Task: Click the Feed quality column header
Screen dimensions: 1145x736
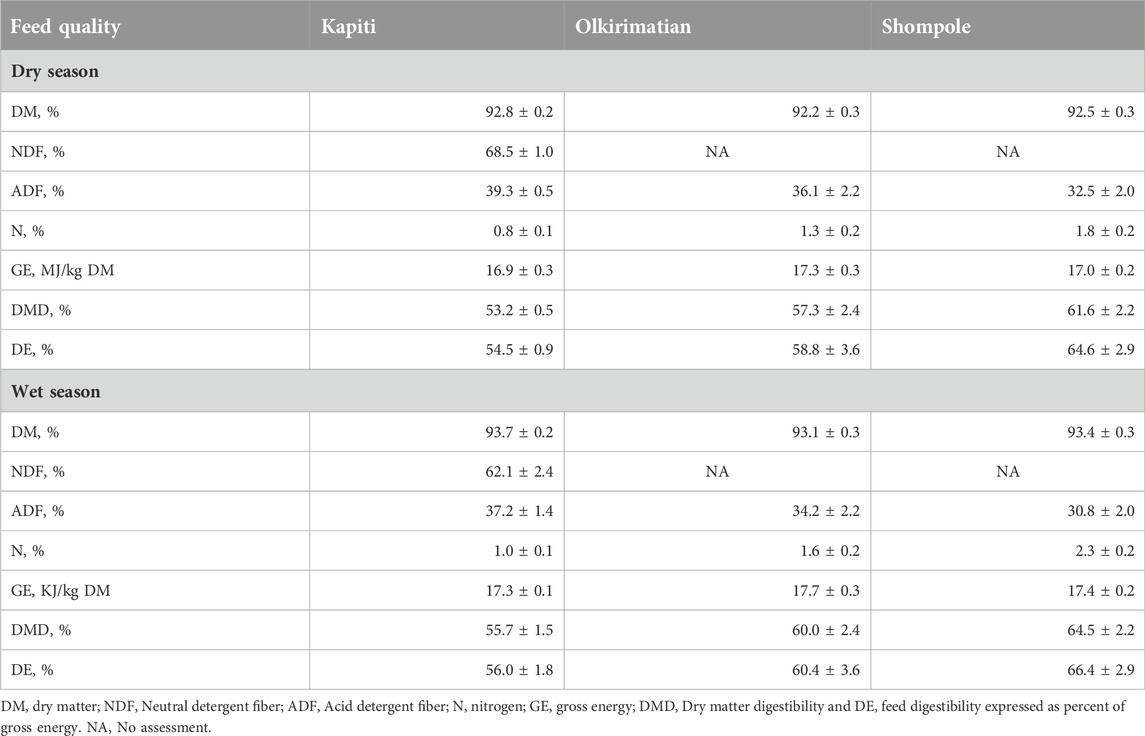Action: pos(65,27)
